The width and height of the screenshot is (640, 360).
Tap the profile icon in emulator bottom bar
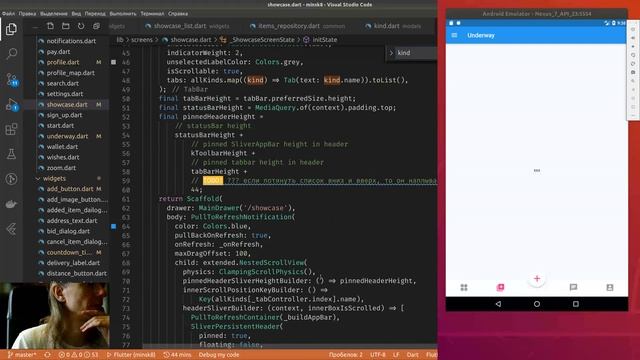(x=610, y=287)
